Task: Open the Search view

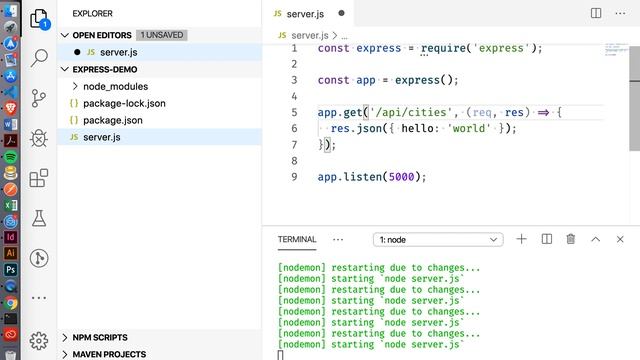Action: tap(39, 58)
